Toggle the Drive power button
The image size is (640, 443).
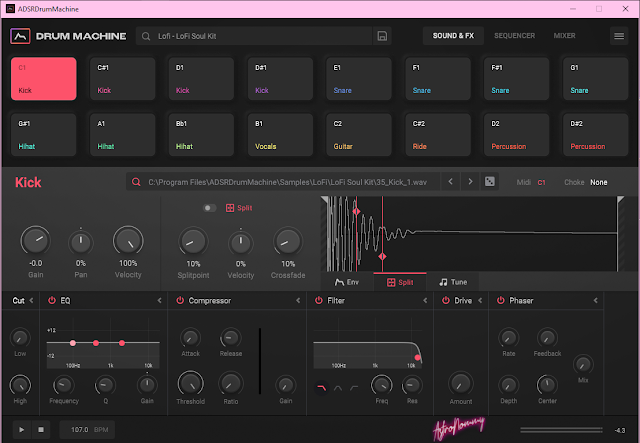tap(446, 301)
